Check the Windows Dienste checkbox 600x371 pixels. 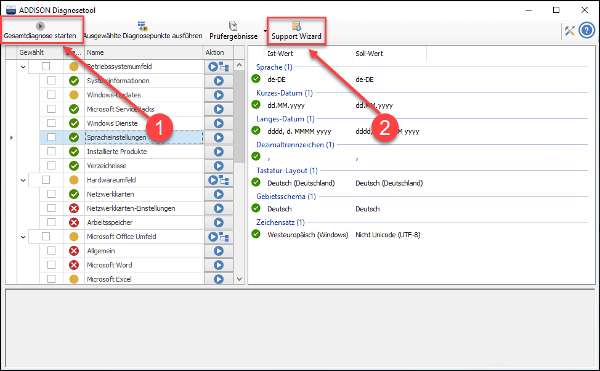coord(51,123)
